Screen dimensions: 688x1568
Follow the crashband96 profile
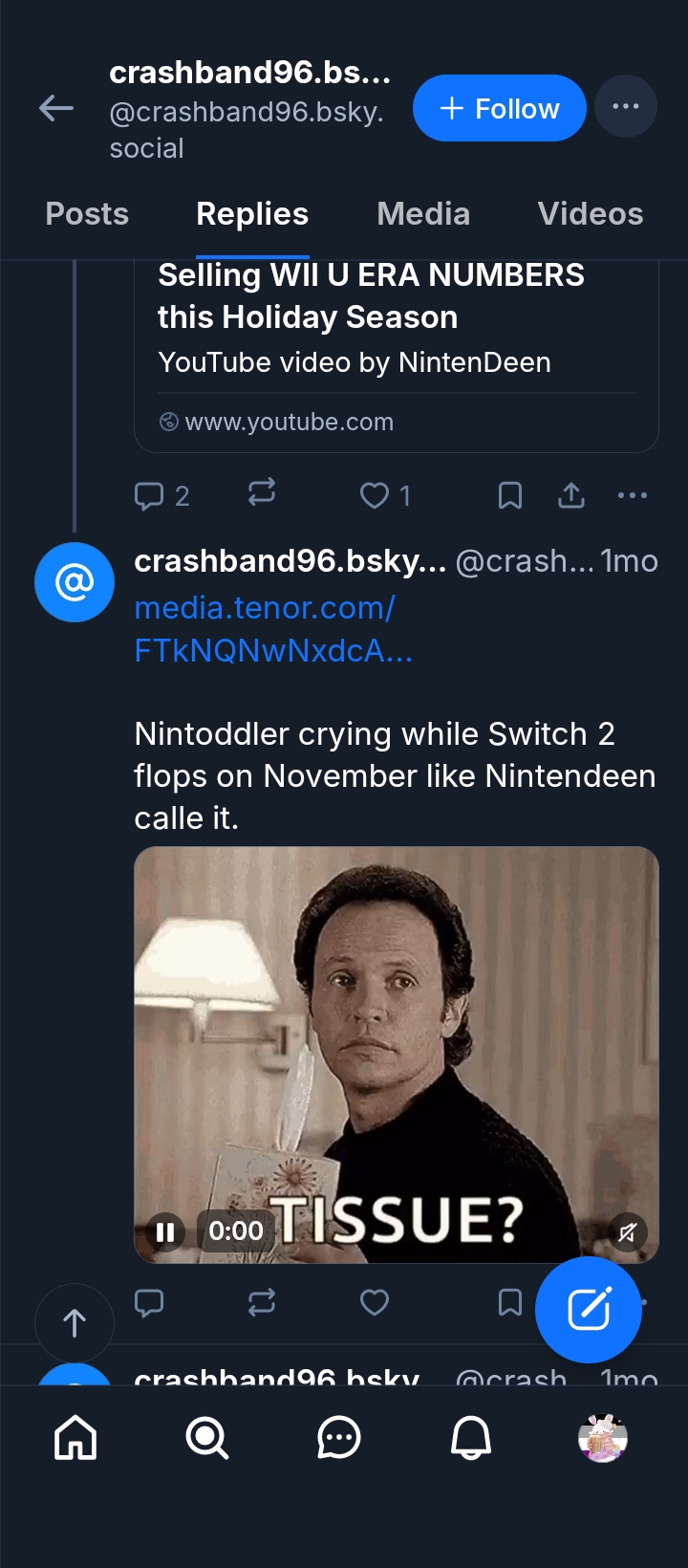[499, 108]
